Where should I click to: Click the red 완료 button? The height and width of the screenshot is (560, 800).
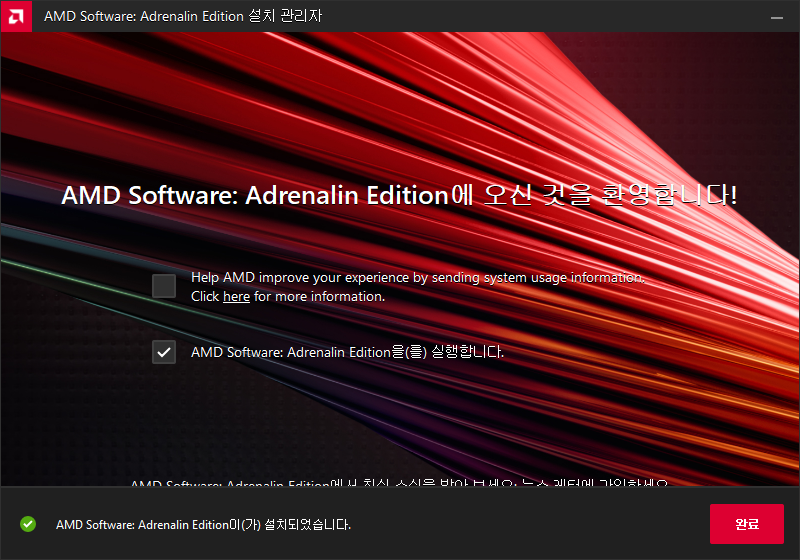click(746, 524)
